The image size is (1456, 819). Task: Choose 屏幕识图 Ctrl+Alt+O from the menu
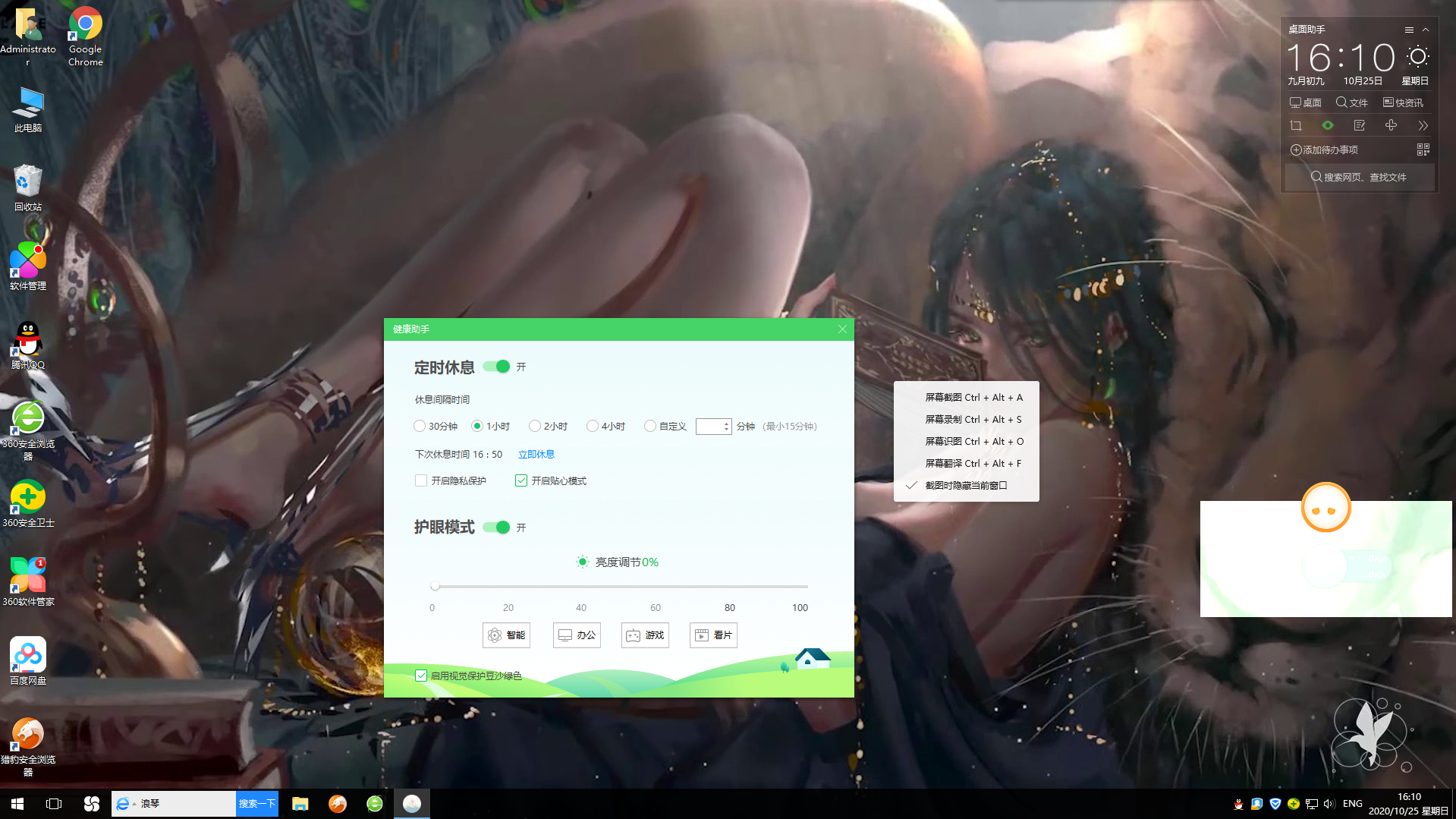tap(967, 442)
